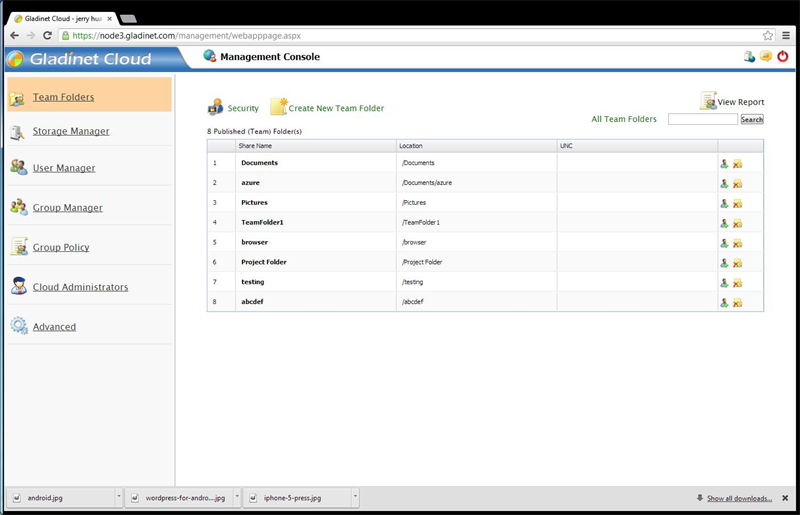
Task: Click the Storage Manager icon
Action: 17,133
